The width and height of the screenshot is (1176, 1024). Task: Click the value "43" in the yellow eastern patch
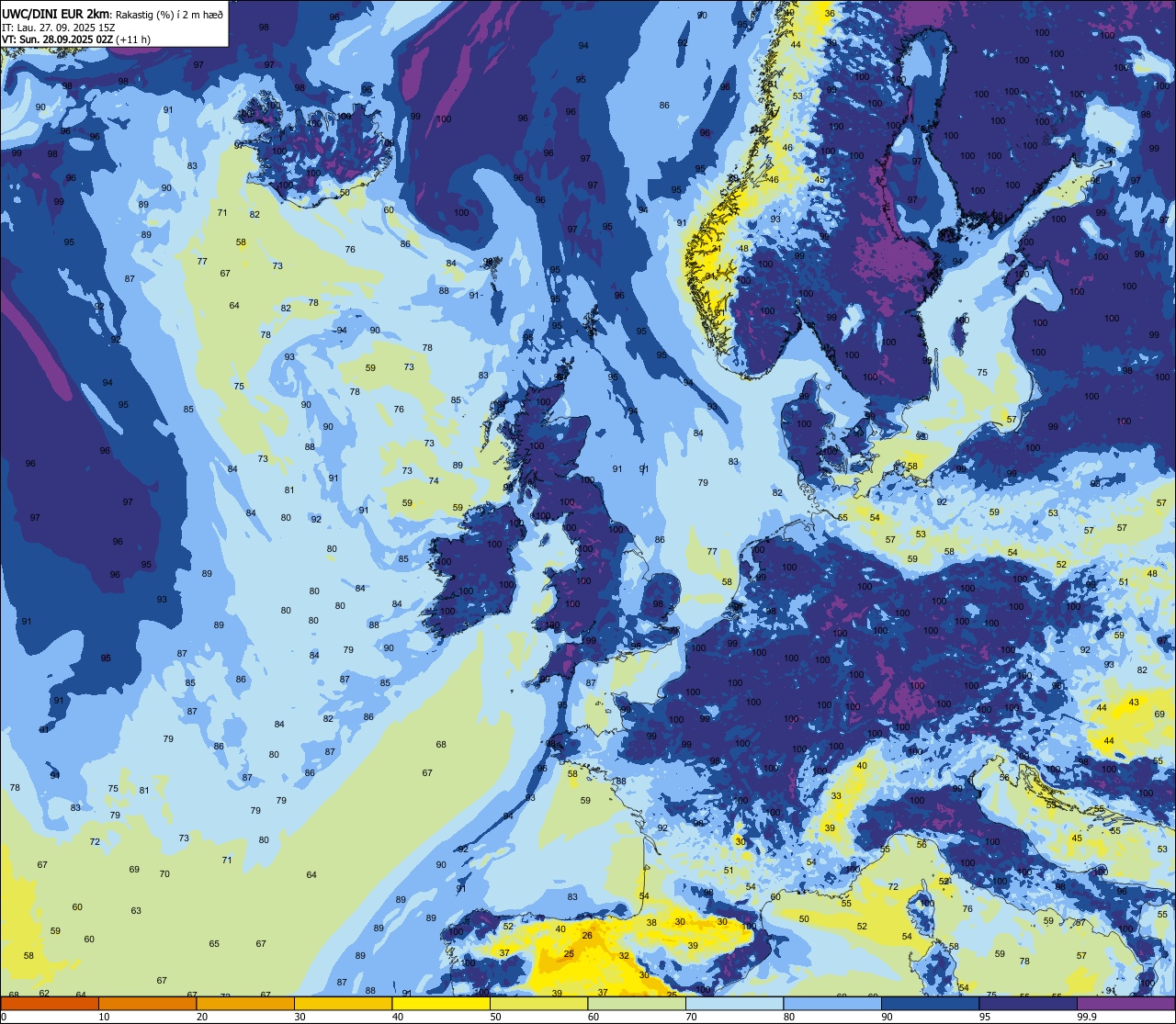(x=1134, y=702)
